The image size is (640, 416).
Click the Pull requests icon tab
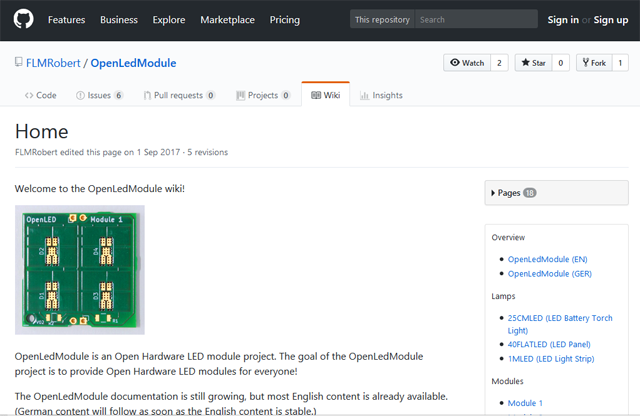(148, 95)
